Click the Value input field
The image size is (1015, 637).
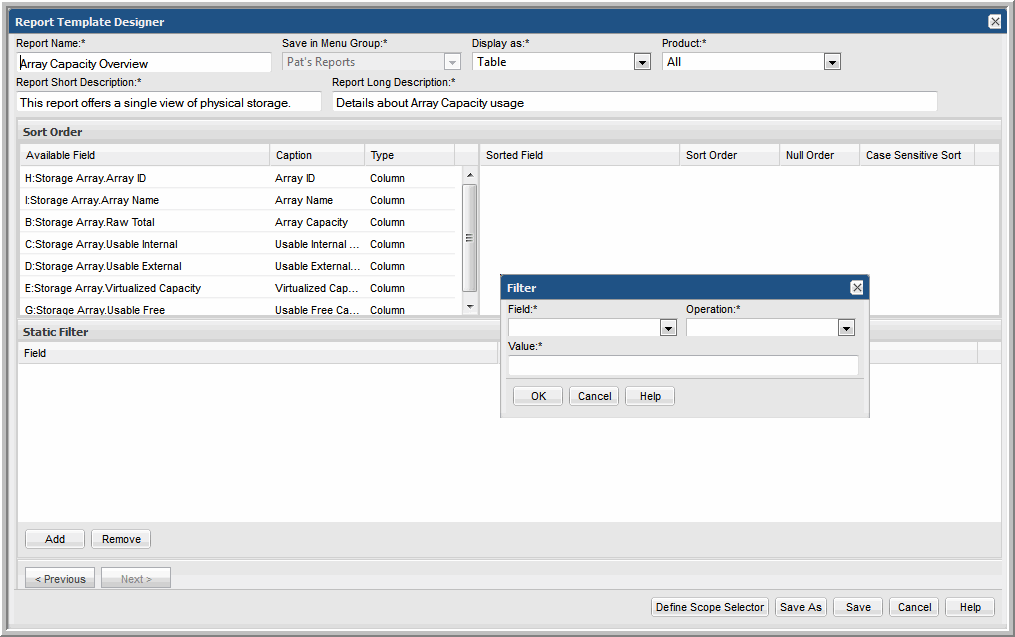coord(682,366)
